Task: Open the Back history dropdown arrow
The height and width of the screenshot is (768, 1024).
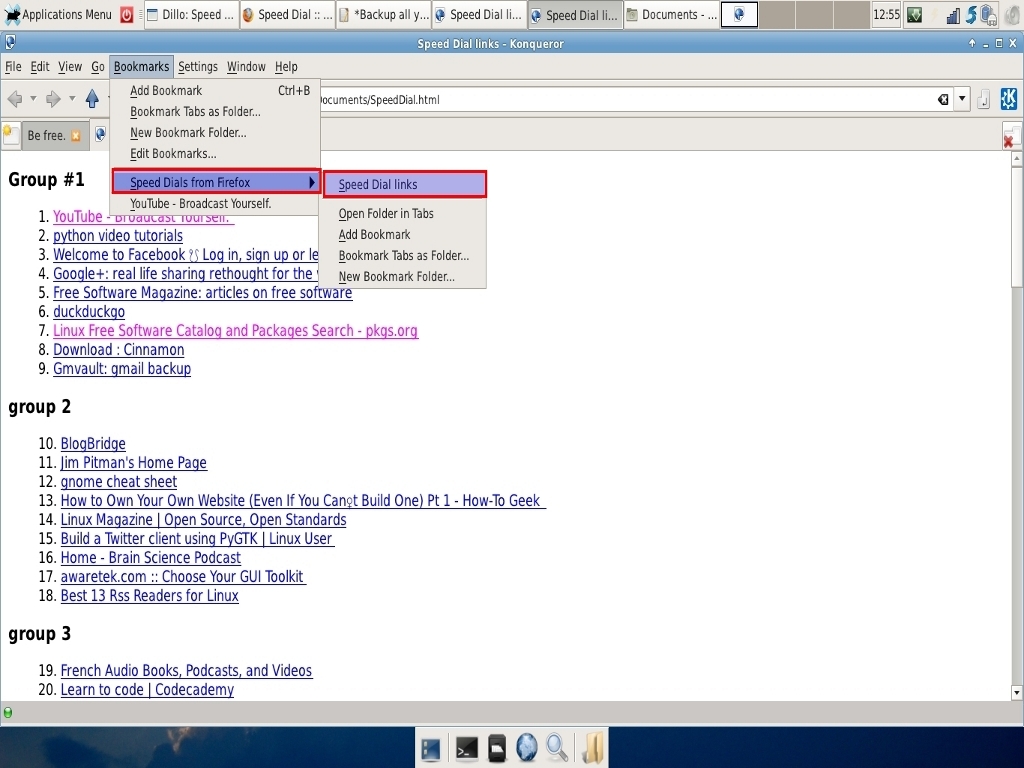Action: tap(33, 99)
